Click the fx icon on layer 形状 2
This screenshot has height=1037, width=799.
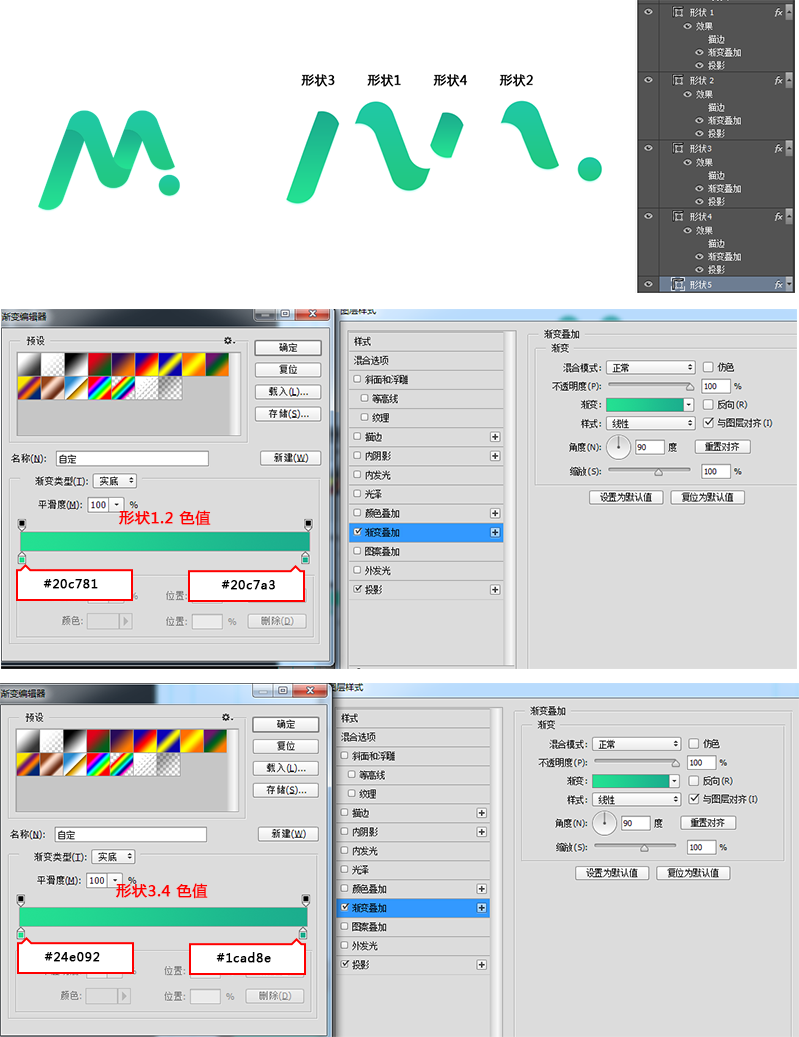tap(778, 80)
